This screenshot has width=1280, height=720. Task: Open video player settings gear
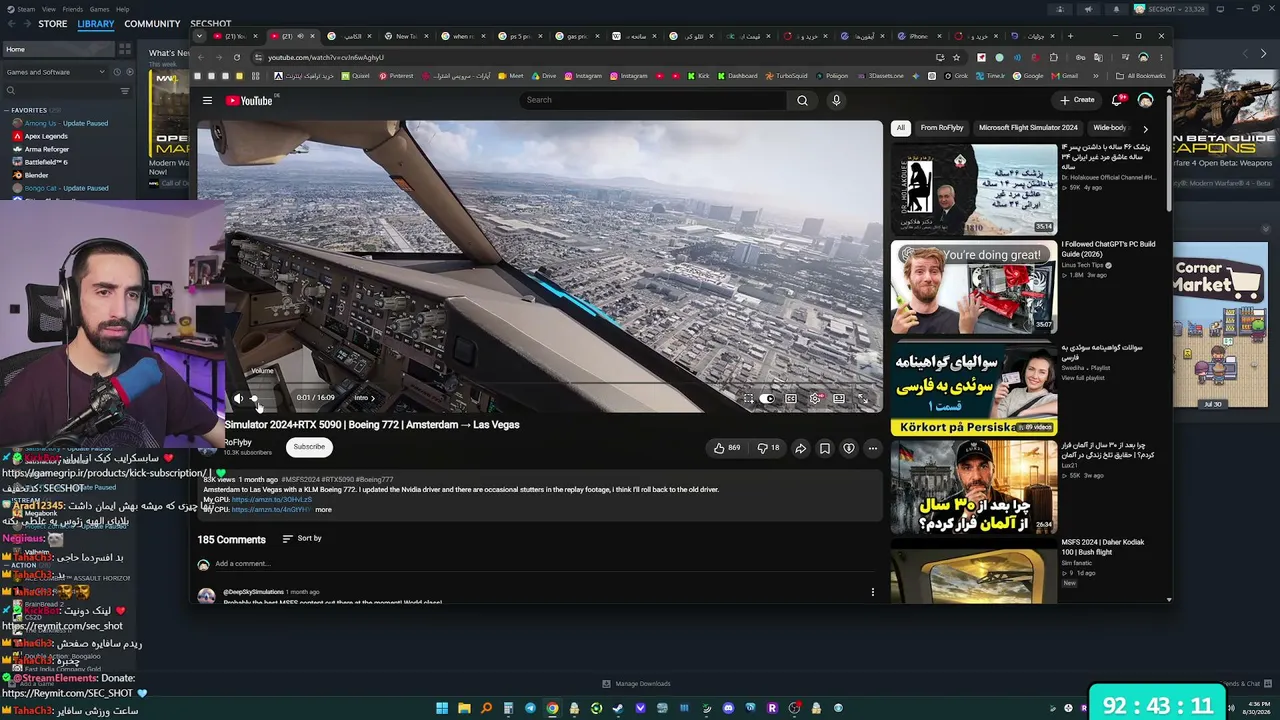click(815, 398)
